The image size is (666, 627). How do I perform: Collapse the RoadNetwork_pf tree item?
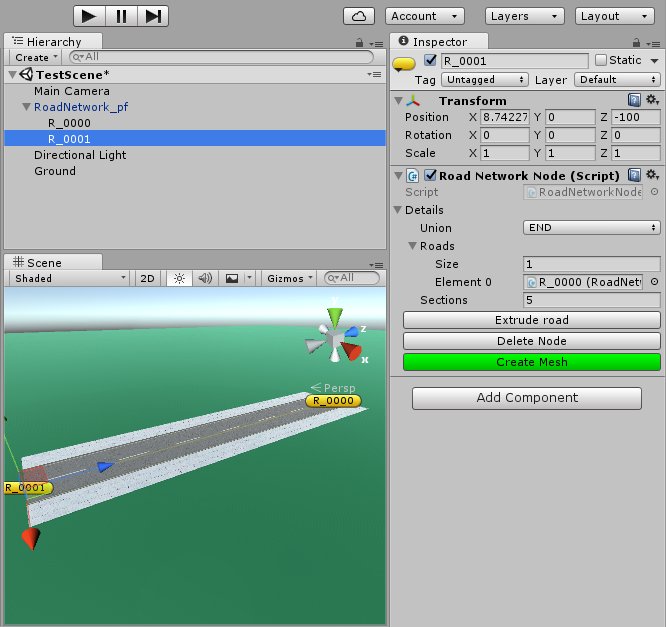[27, 107]
